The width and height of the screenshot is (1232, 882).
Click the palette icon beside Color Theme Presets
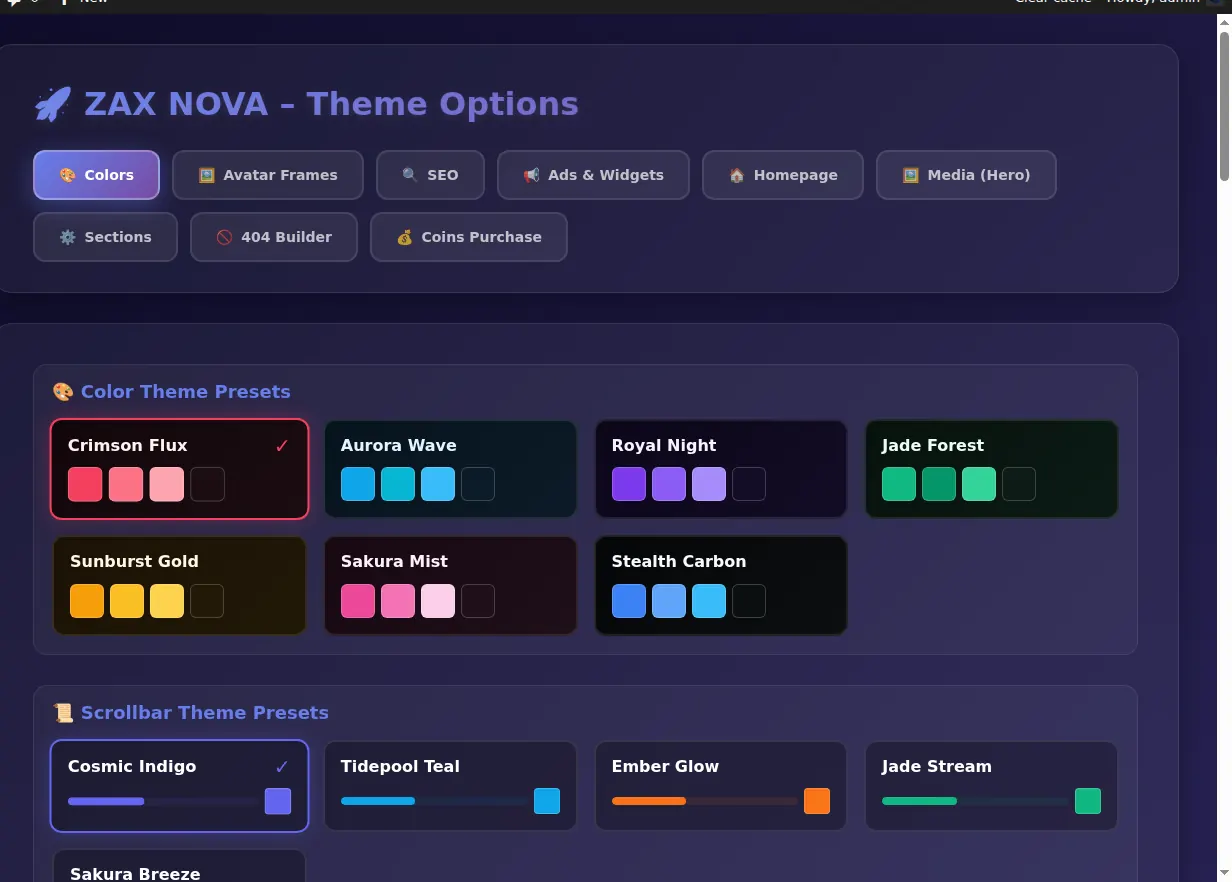[x=63, y=392]
